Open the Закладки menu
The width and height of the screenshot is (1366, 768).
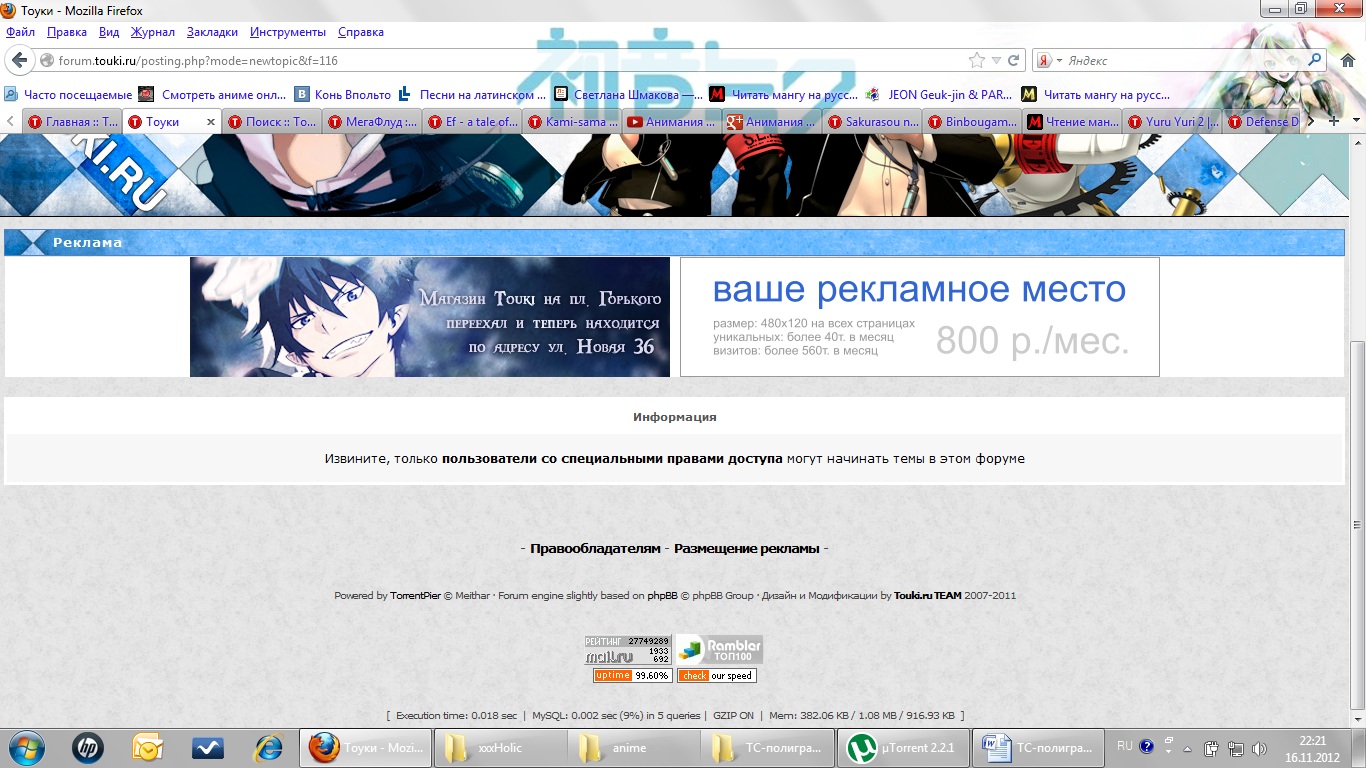pyautogui.click(x=210, y=32)
